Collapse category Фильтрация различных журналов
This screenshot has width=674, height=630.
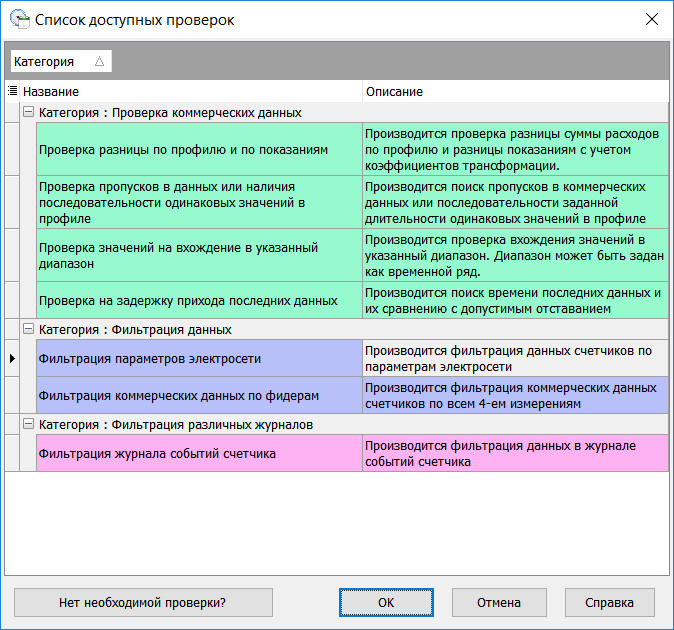28,424
